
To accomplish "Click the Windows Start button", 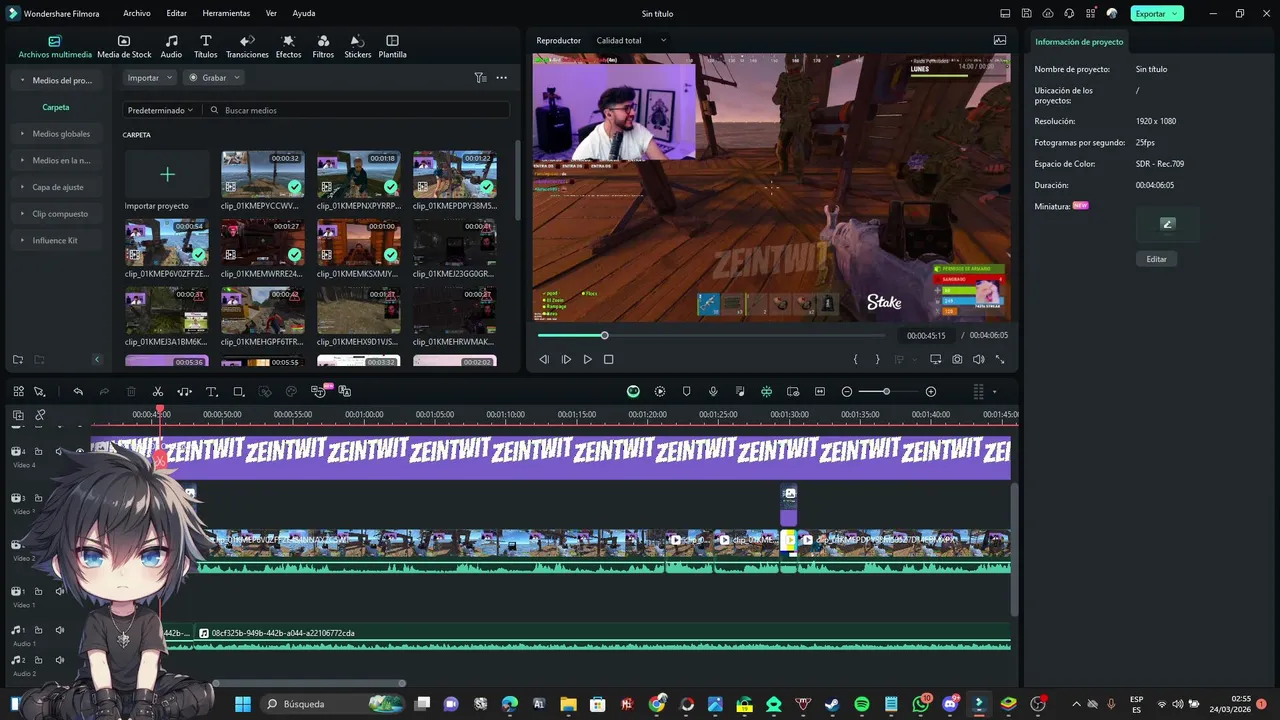I will tap(243, 704).
